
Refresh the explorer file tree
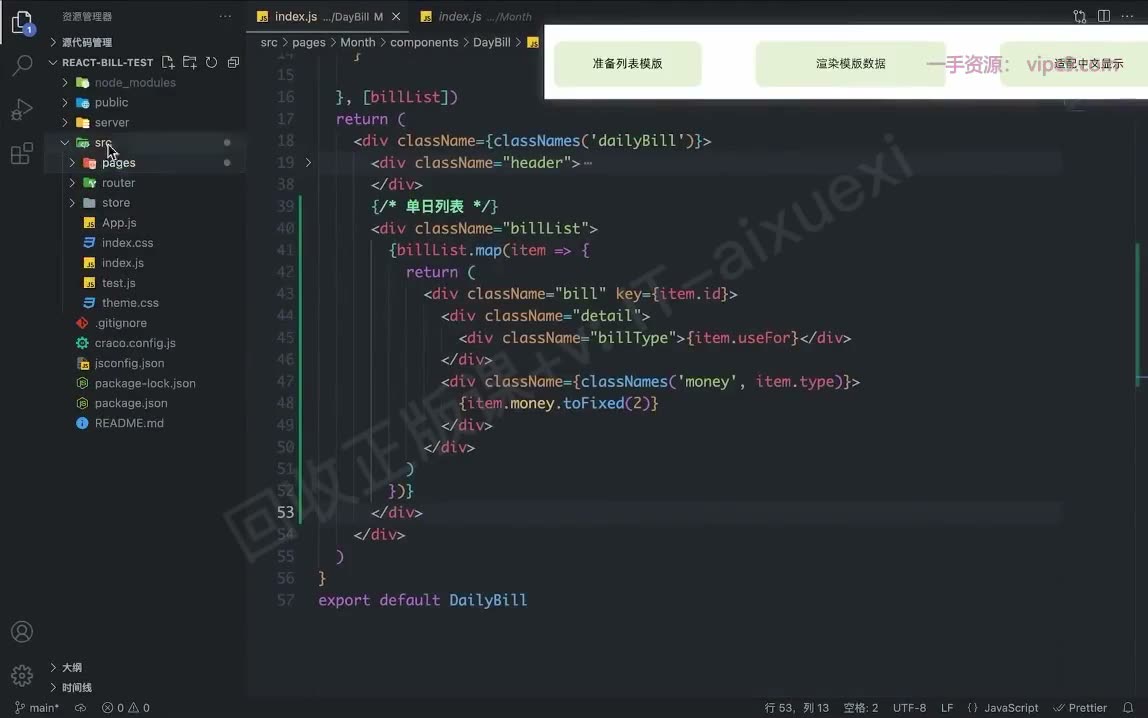(212, 62)
